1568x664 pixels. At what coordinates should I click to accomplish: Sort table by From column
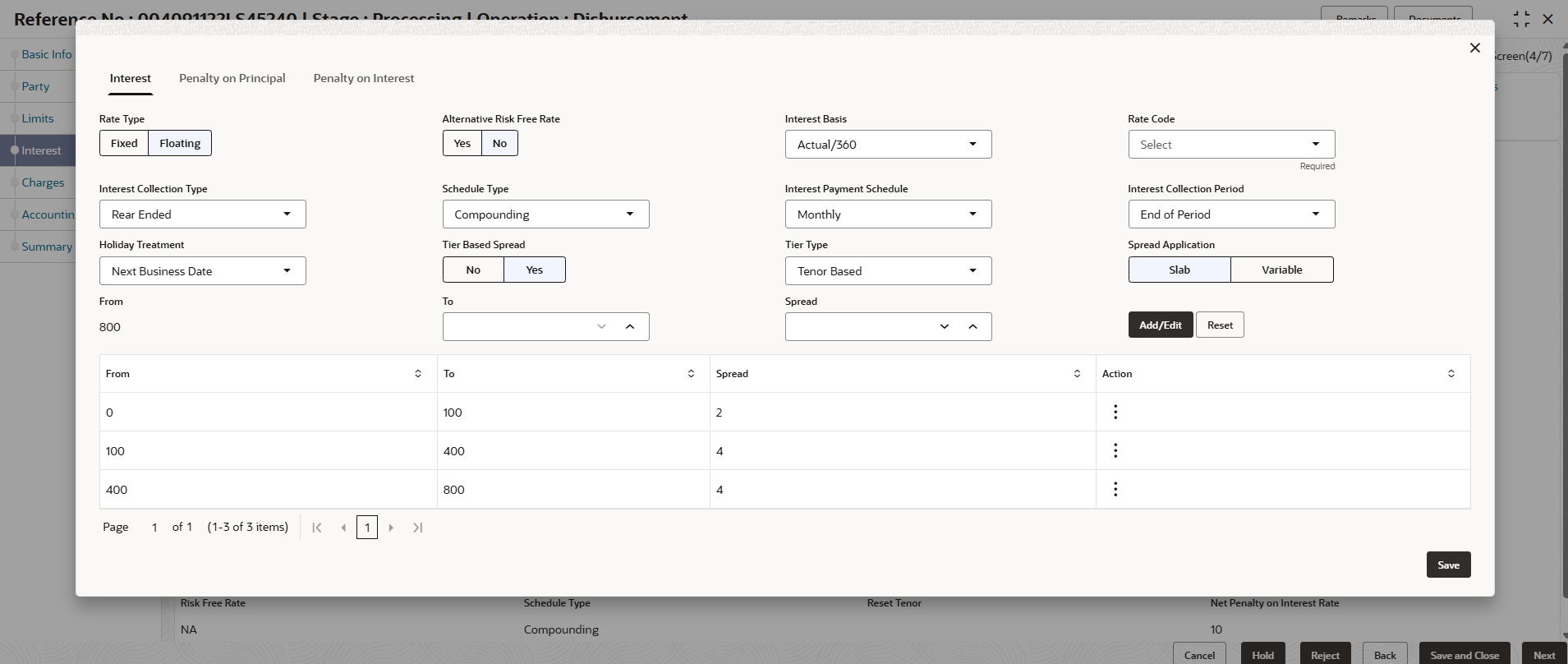pyautogui.click(x=418, y=374)
